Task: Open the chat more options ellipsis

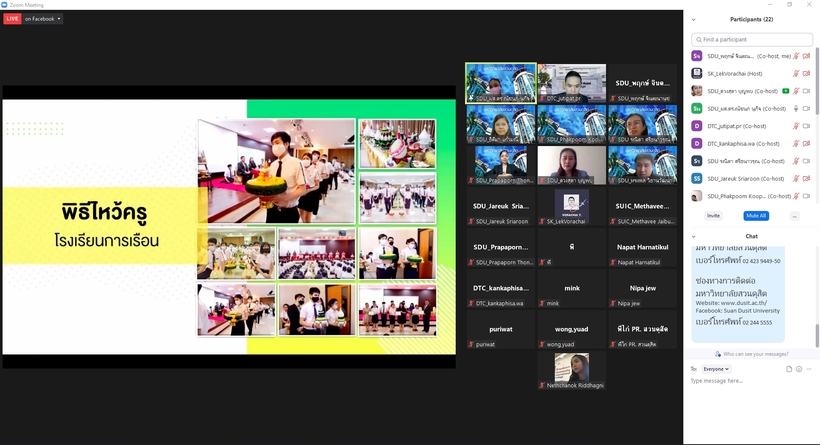Action: click(x=809, y=369)
